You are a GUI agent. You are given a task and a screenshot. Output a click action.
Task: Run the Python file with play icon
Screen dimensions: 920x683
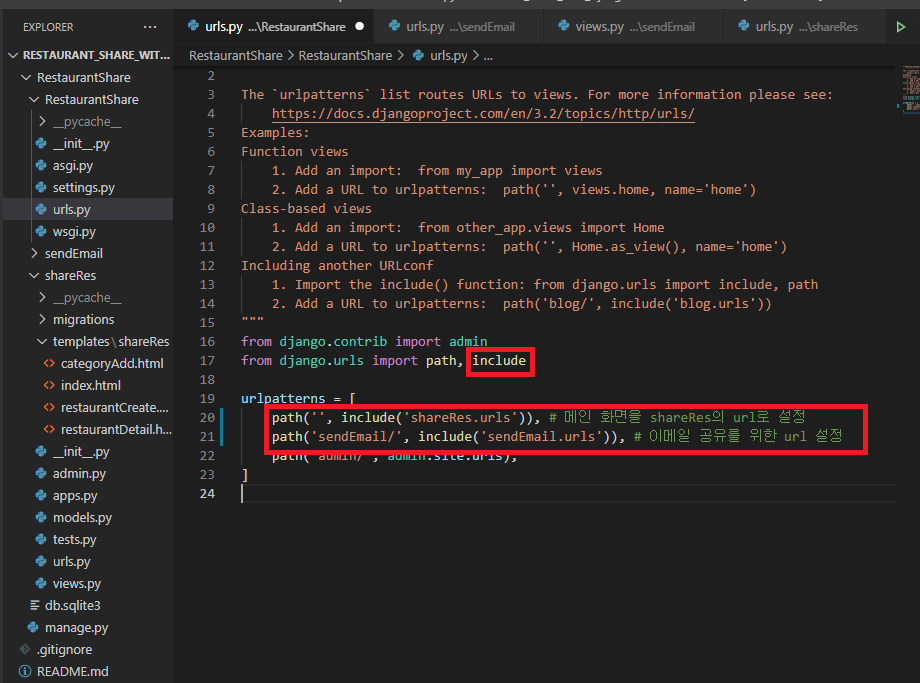(x=900, y=27)
